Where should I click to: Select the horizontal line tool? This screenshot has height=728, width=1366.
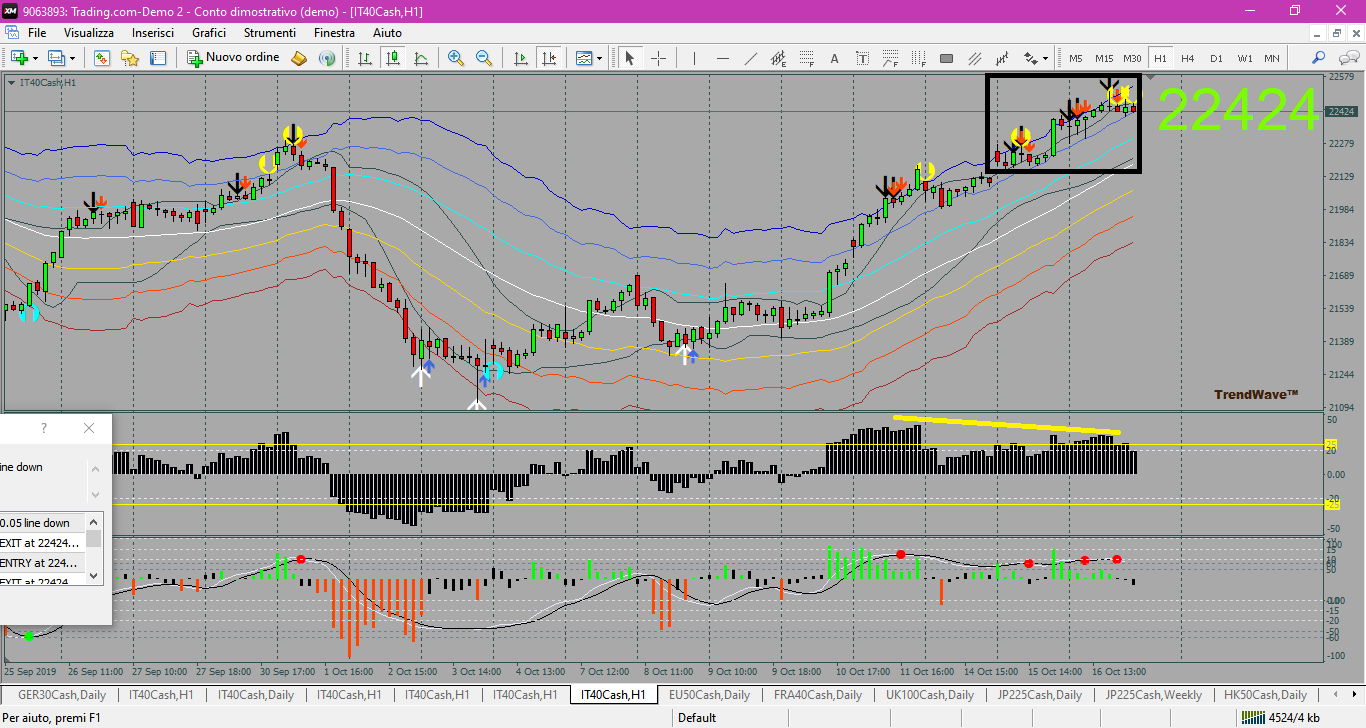coord(723,58)
